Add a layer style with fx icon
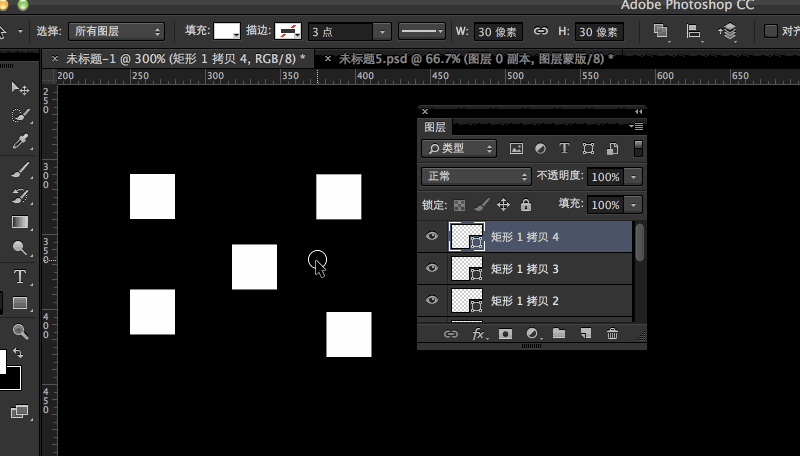The height and width of the screenshot is (456, 800). tap(478, 334)
